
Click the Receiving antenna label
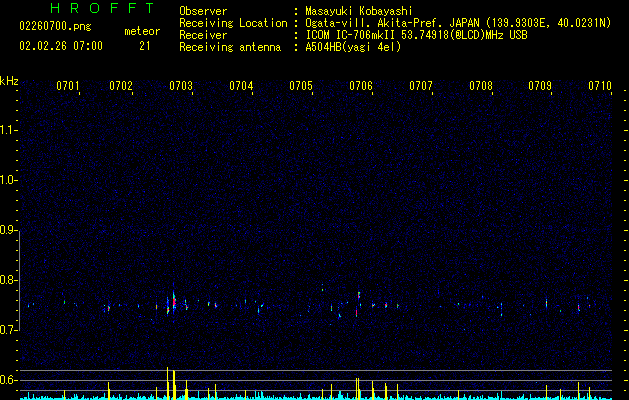[230, 47]
